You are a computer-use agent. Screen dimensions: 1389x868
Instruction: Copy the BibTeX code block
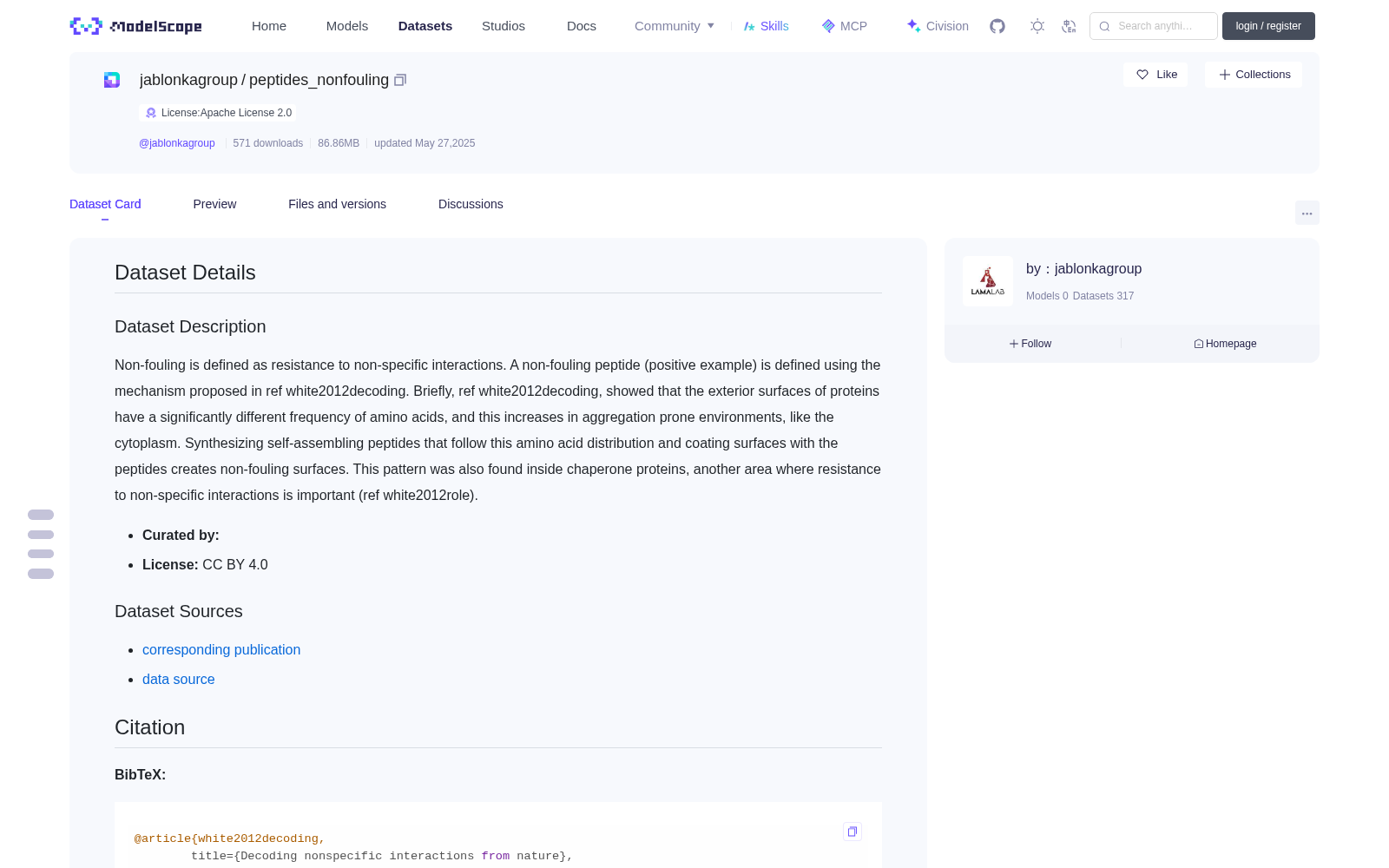tap(852, 832)
